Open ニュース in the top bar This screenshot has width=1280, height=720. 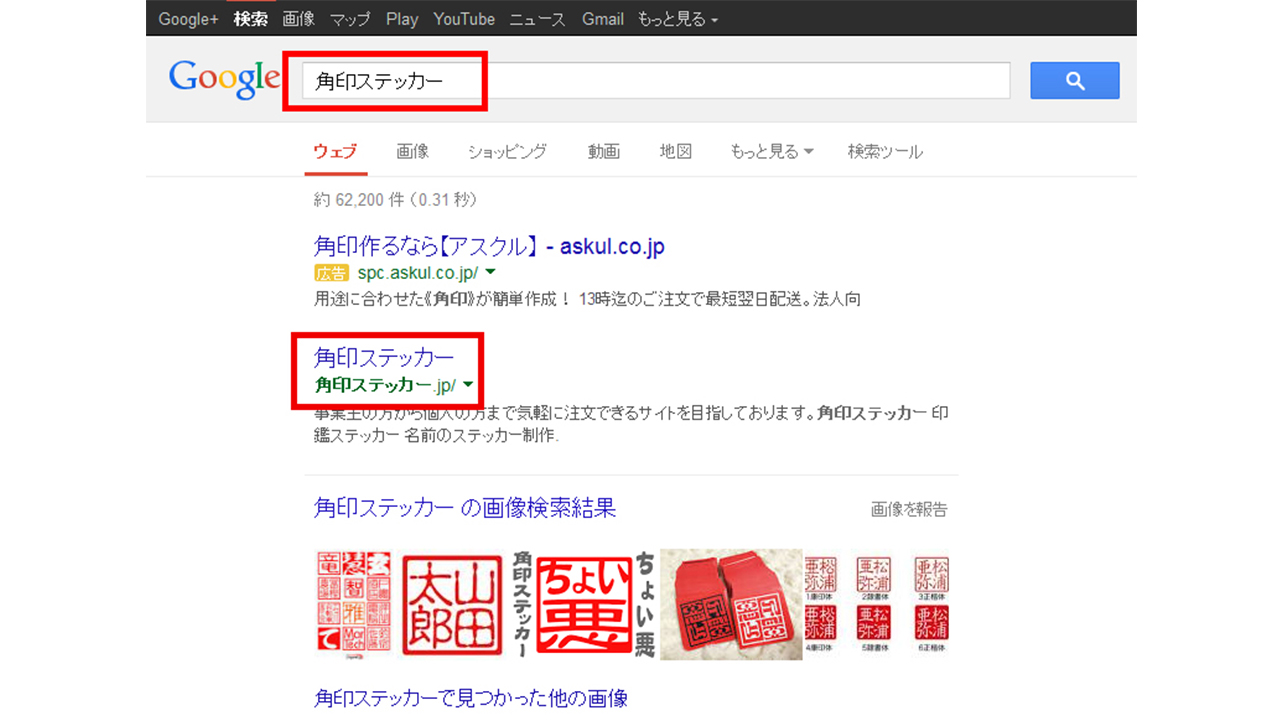point(538,19)
